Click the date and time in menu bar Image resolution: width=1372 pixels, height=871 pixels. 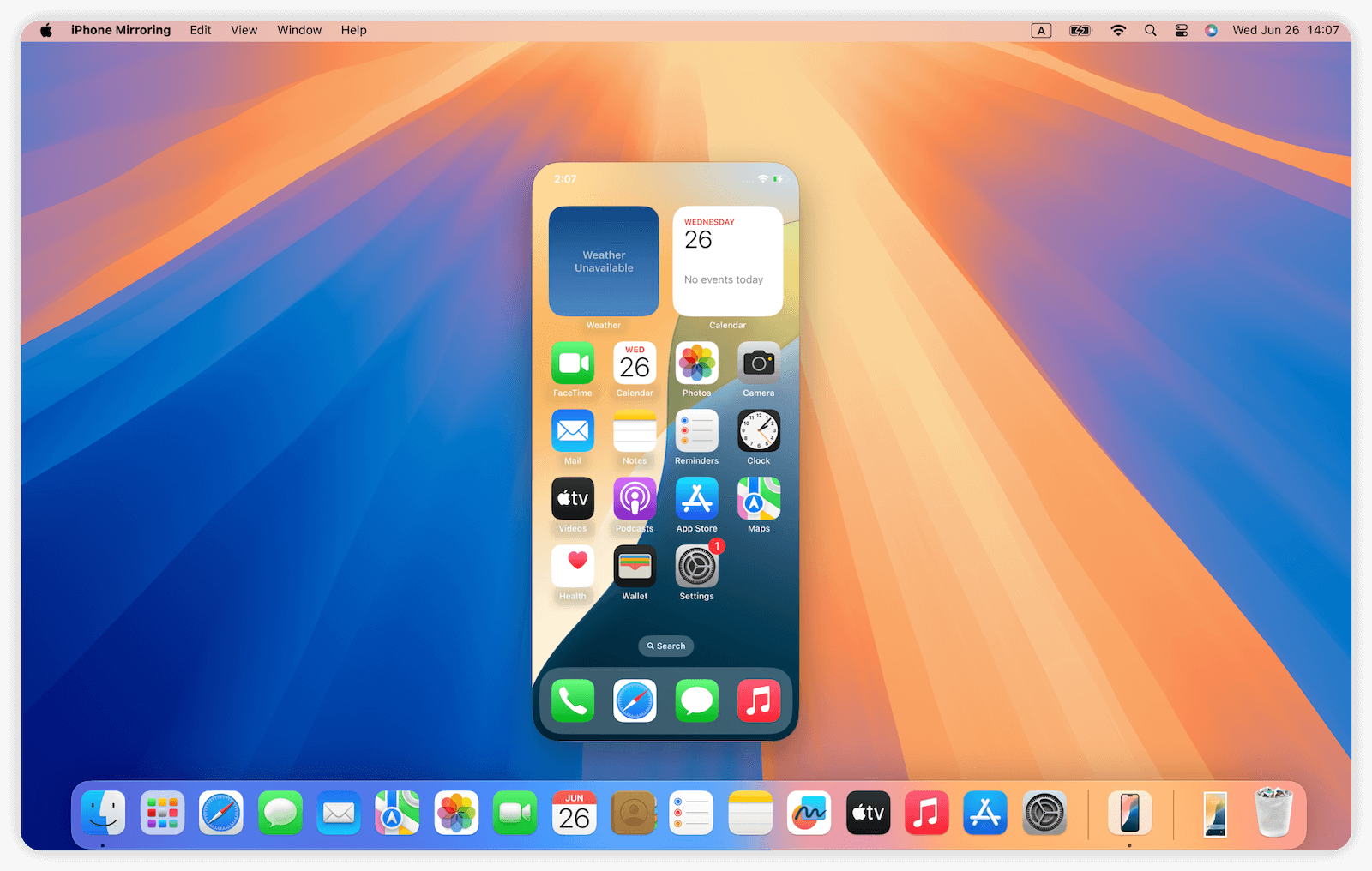point(1285,30)
